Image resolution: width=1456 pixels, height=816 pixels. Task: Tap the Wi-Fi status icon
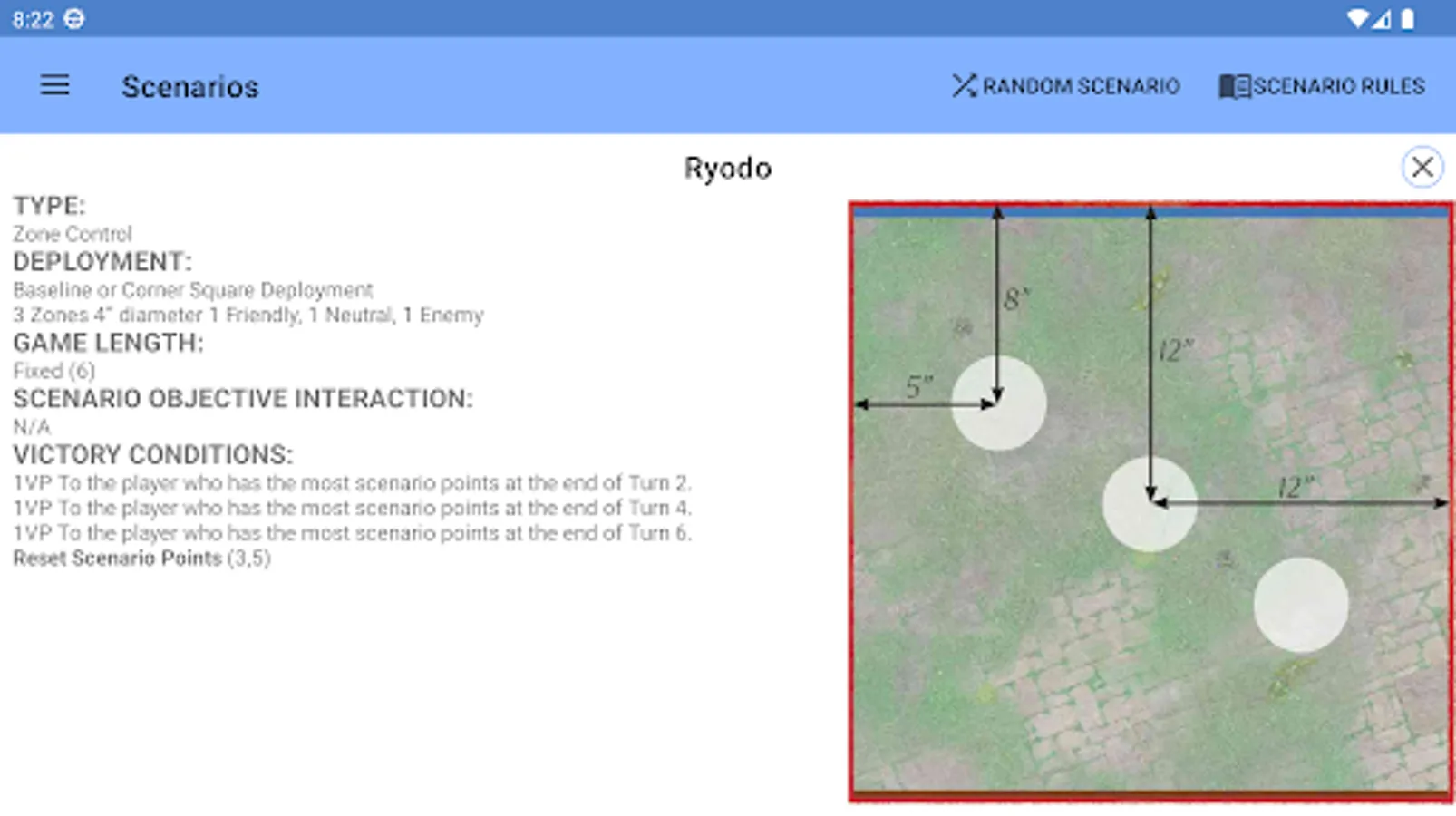coord(1357,18)
